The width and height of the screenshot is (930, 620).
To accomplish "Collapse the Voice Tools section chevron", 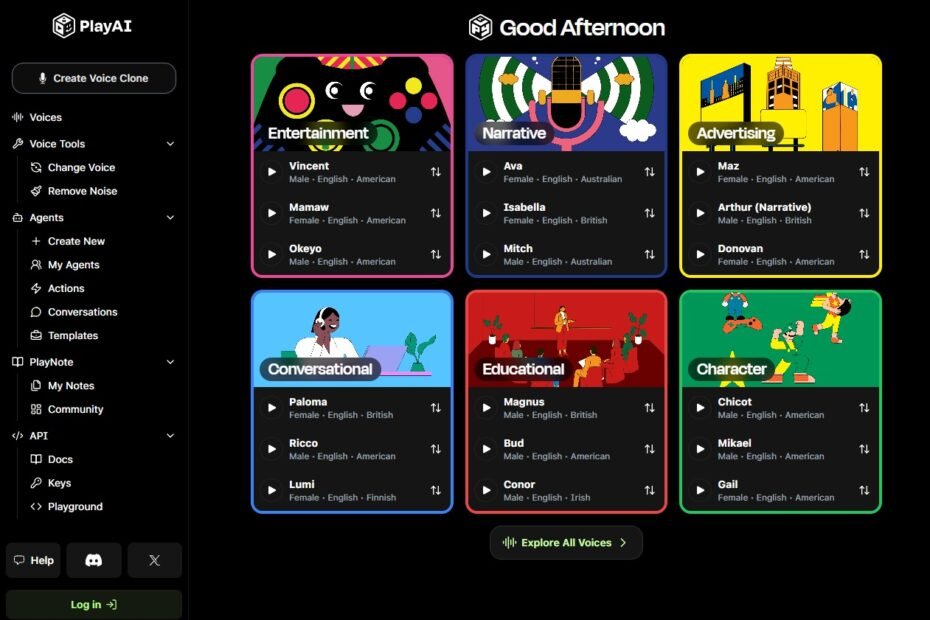I will pos(170,144).
